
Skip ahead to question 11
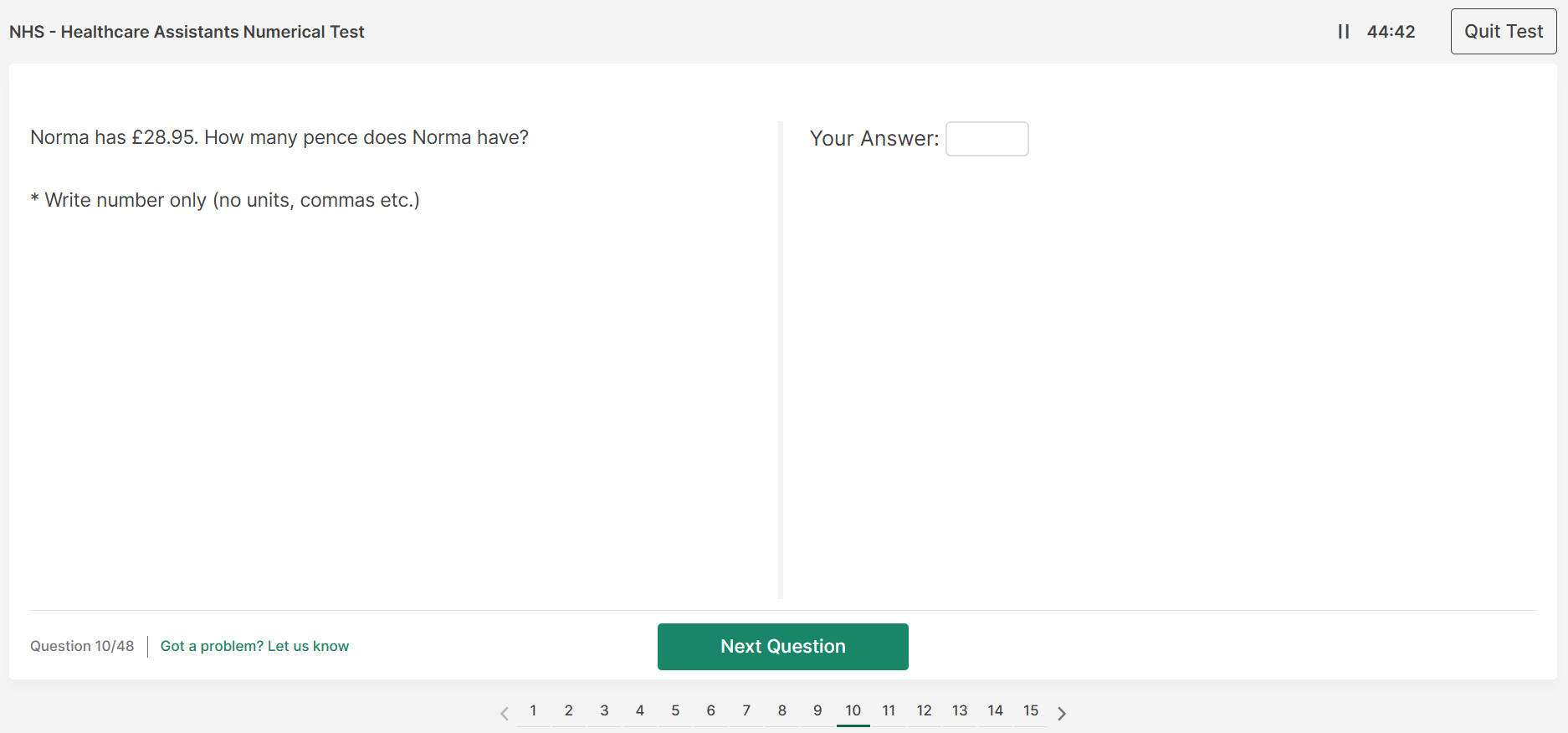tap(889, 710)
